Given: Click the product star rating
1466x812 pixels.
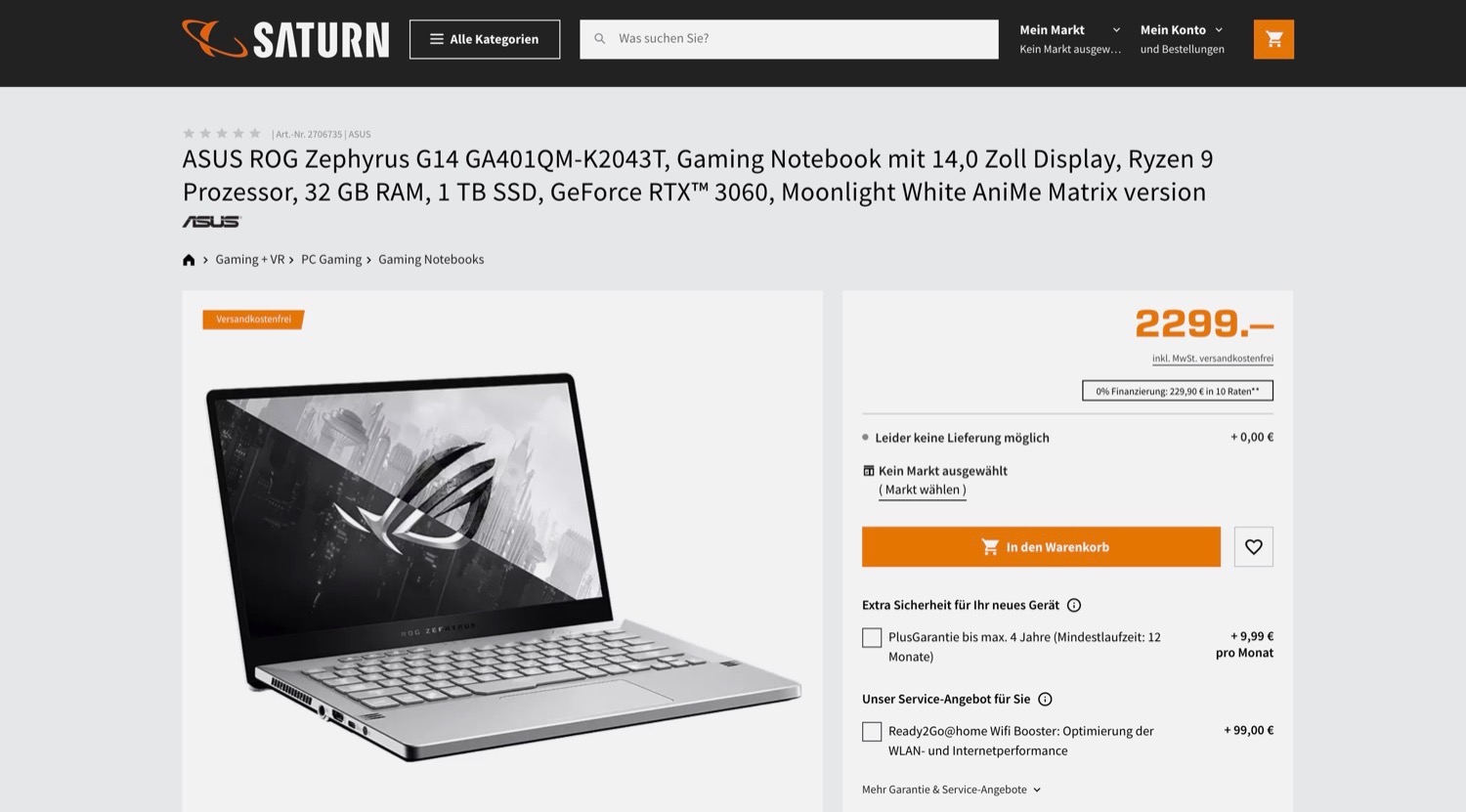Looking at the screenshot, I should 222,134.
